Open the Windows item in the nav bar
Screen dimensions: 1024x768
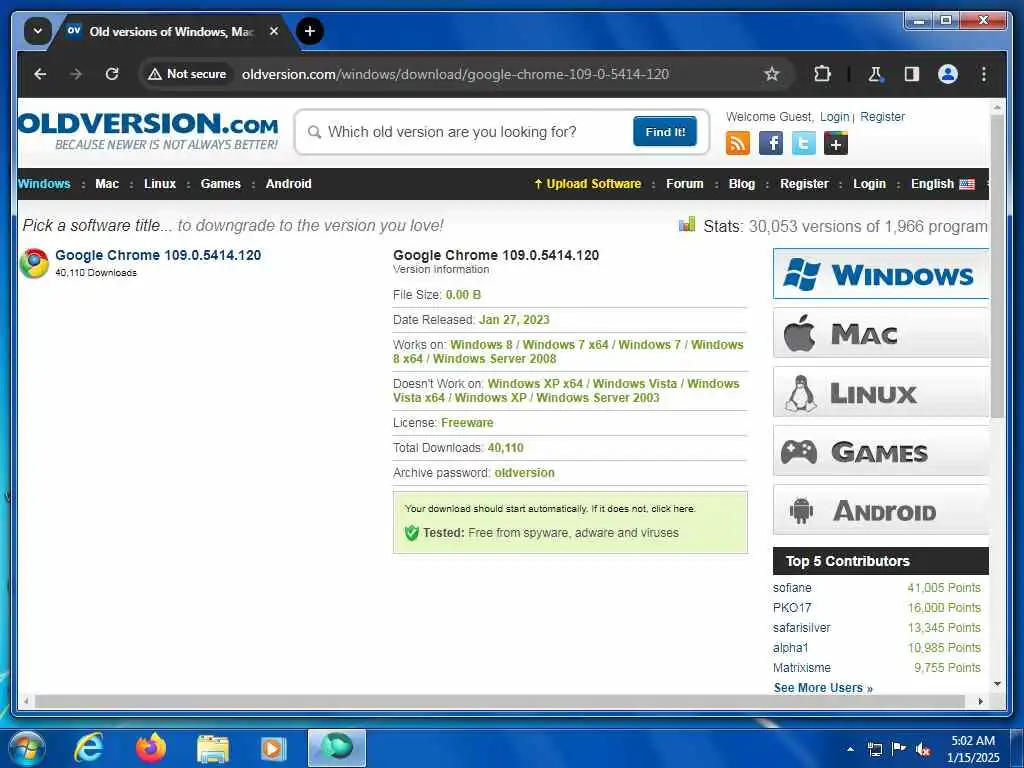[x=44, y=184]
